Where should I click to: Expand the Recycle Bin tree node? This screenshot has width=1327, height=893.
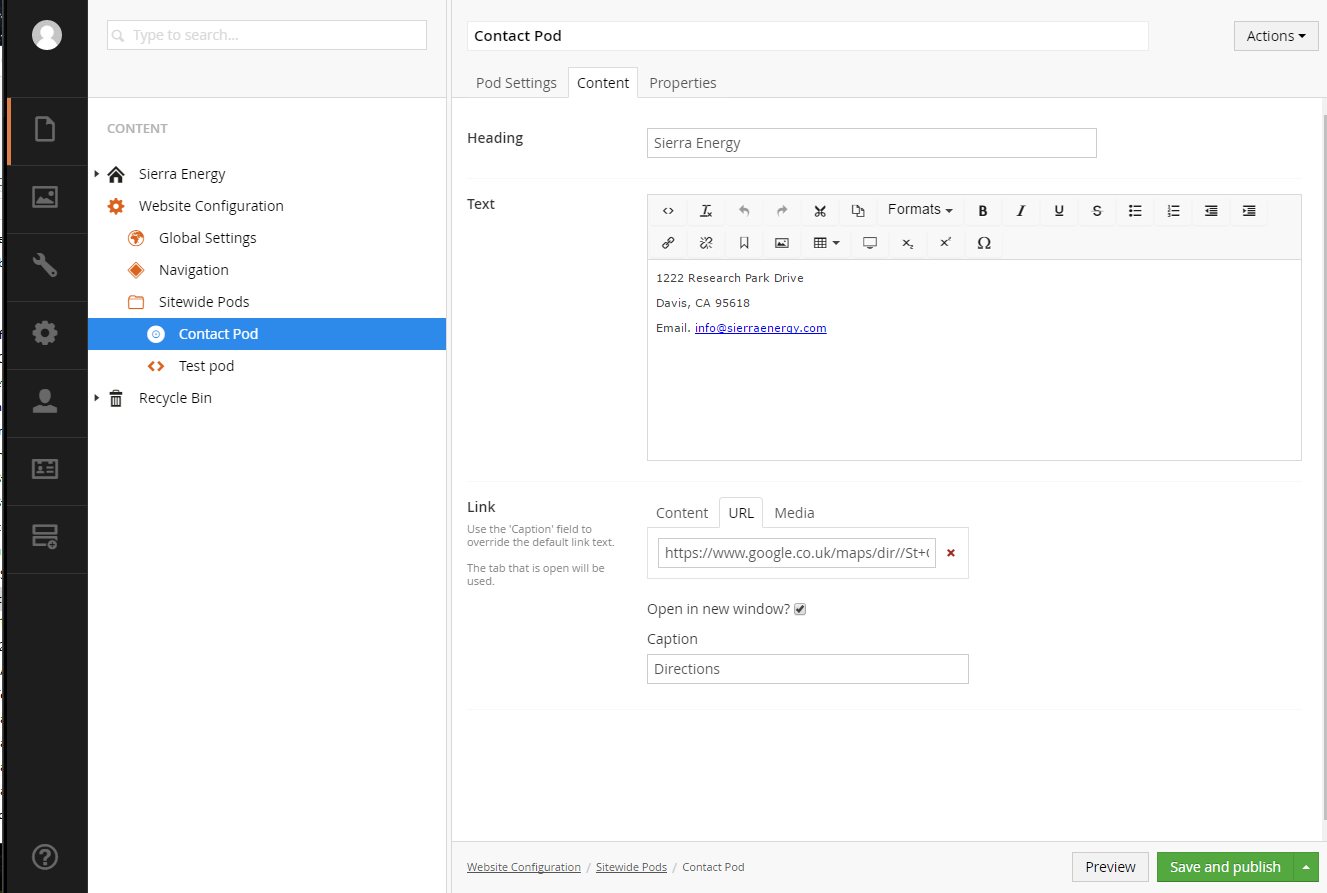point(97,398)
